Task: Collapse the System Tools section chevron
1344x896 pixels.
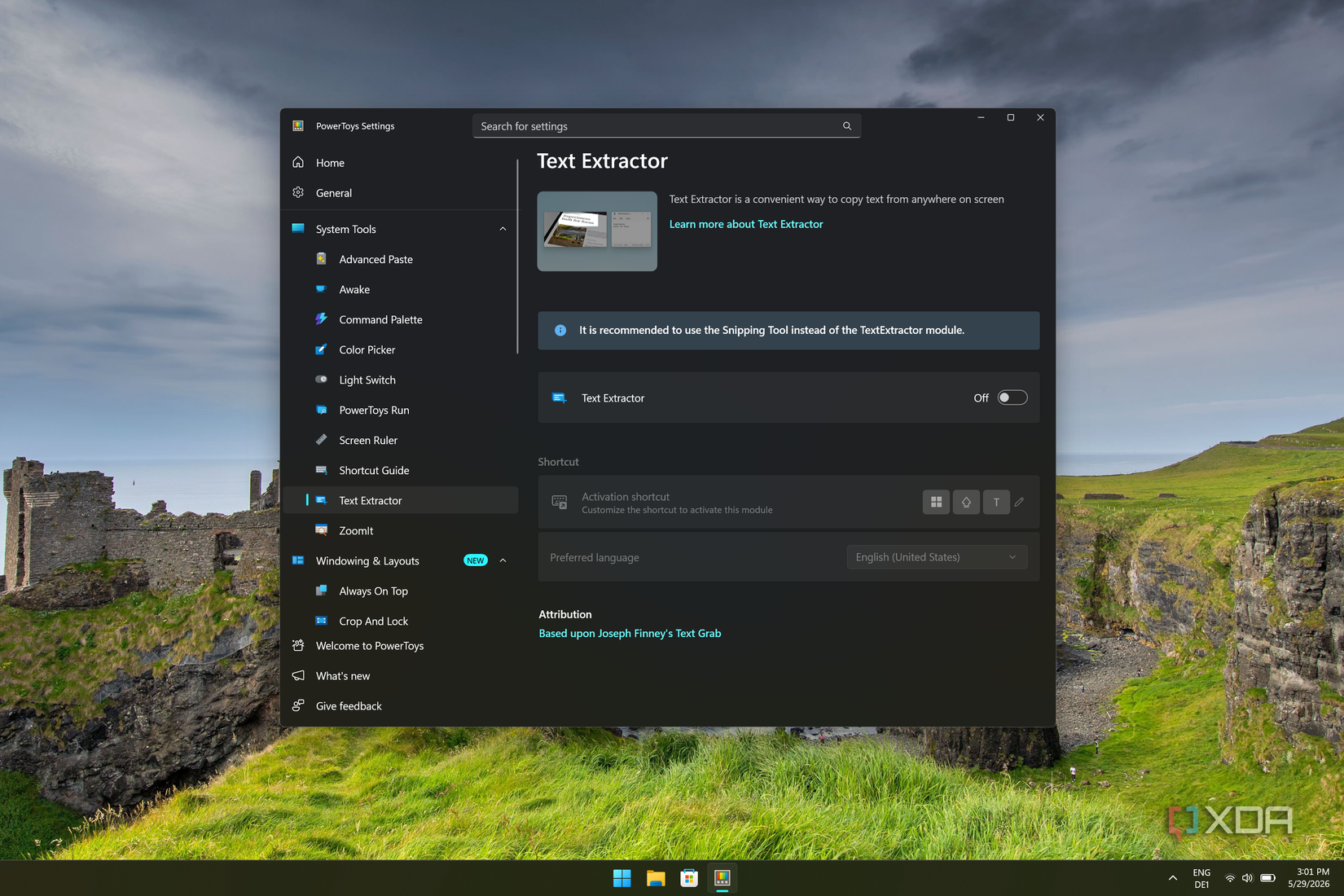Action: (503, 229)
